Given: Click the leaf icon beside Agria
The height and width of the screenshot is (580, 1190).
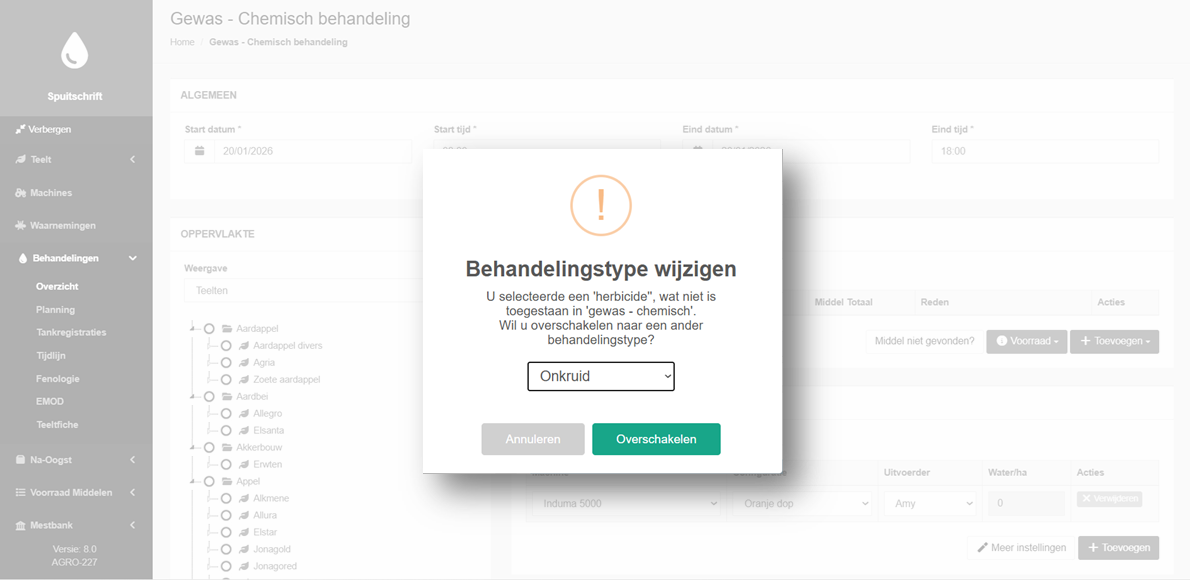Looking at the screenshot, I should pos(244,363).
